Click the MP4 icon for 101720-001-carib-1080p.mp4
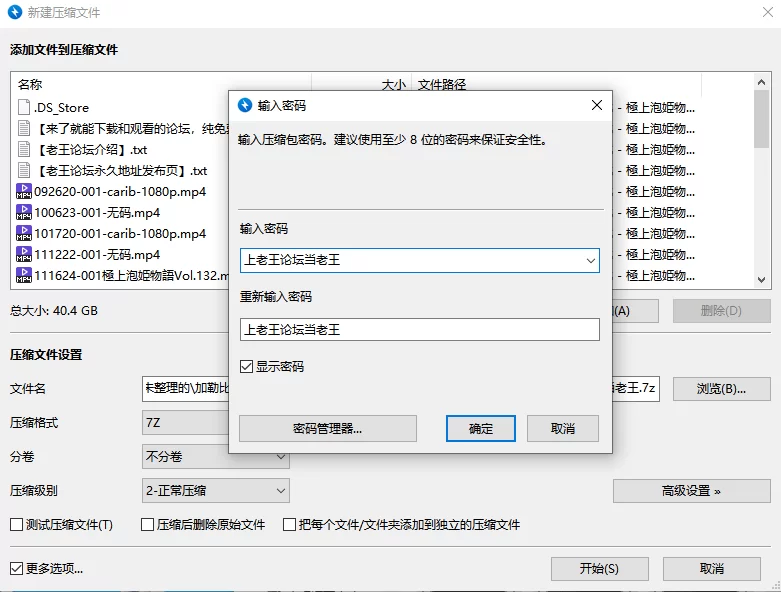The image size is (781, 592). tap(24, 233)
